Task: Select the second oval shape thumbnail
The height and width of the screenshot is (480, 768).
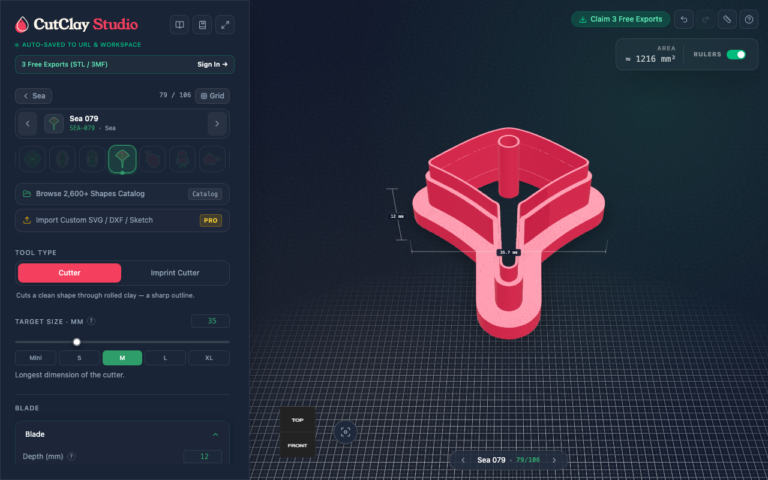Action: [x=62, y=159]
